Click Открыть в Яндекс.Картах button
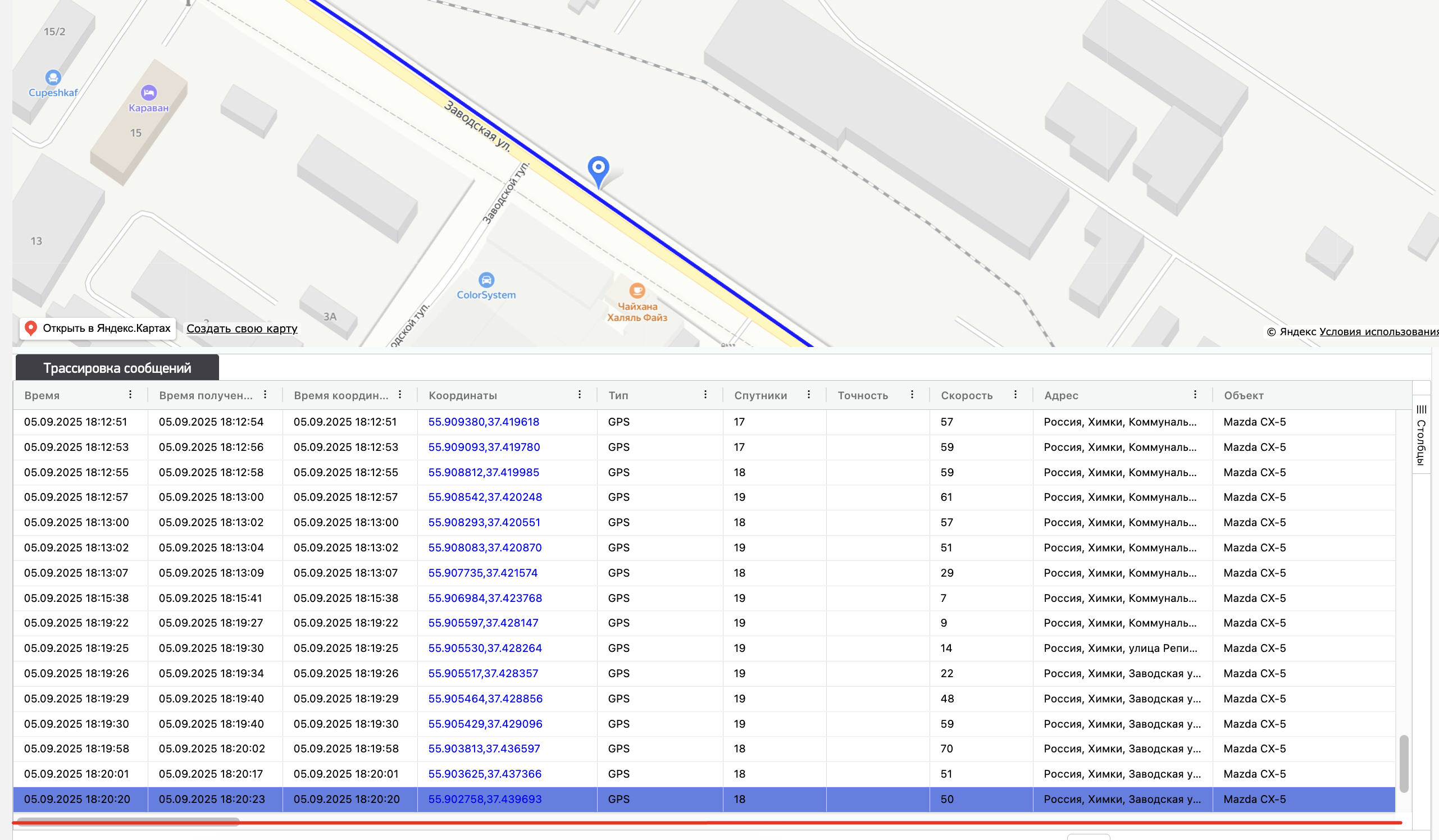 tap(98, 328)
